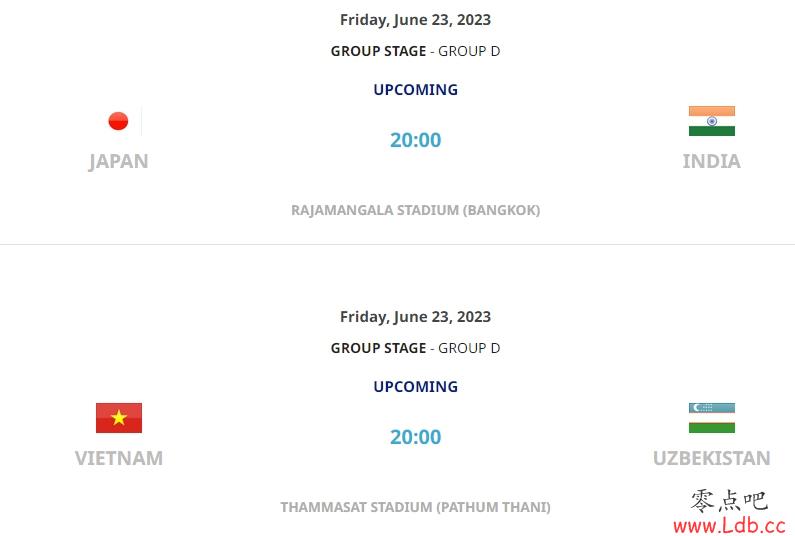
Task: Open the INDIA team name link
Action: [x=711, y=161]
